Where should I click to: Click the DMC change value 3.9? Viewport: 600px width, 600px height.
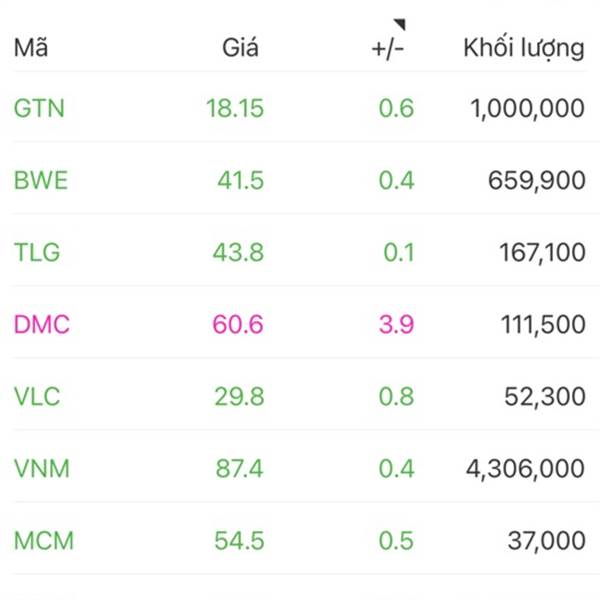click(396, 324)
